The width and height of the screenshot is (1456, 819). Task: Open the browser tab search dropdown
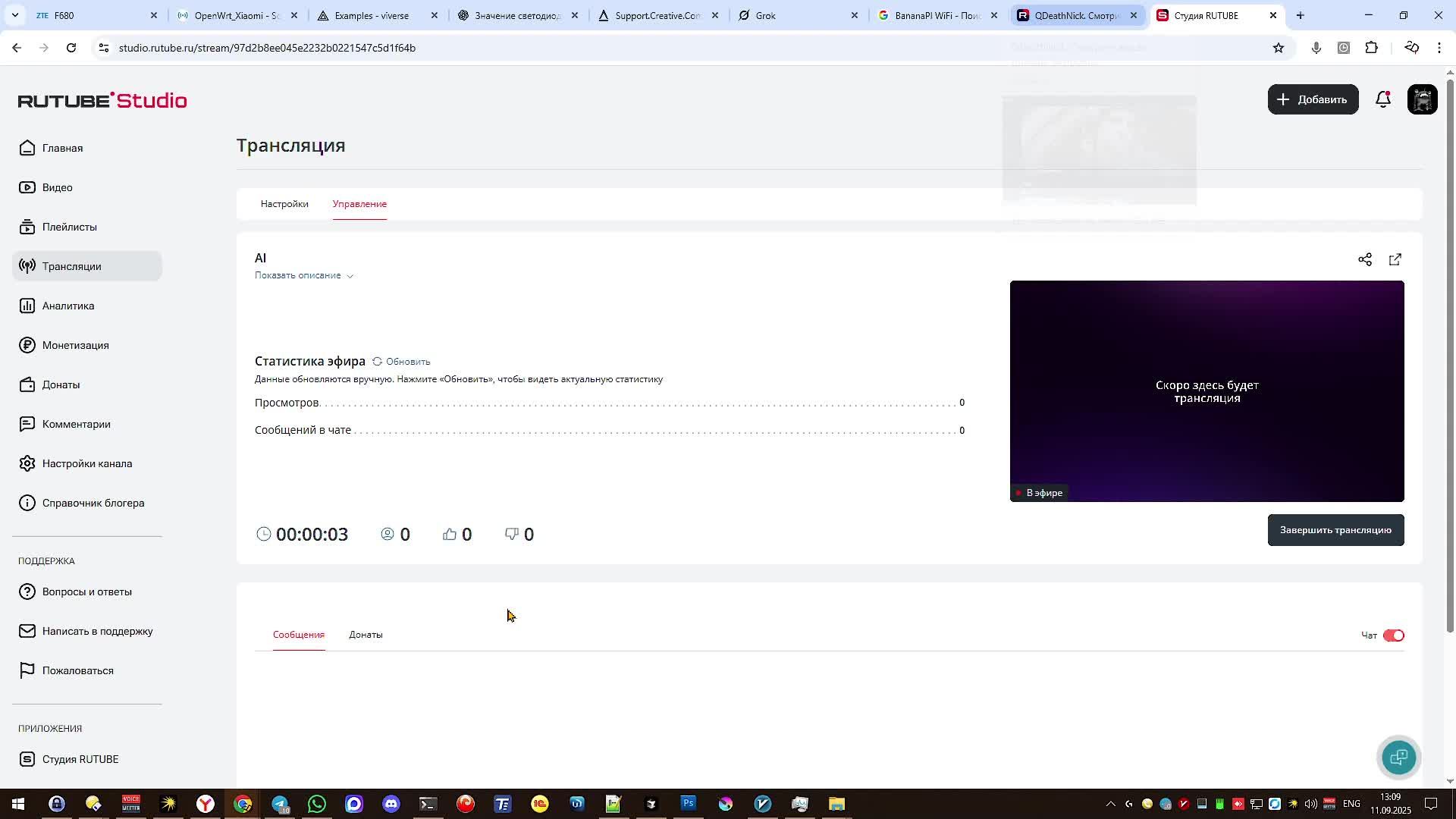(x=14, y=15)
